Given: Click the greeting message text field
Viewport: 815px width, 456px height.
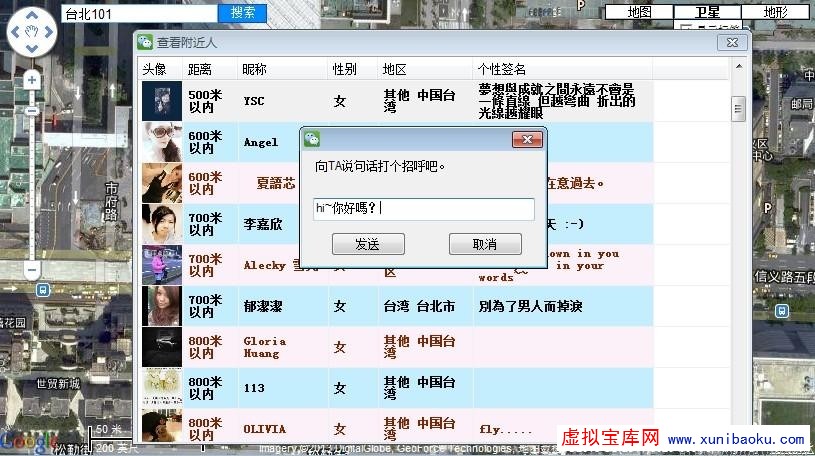Looking at the screenshot, I should point(424,209).
